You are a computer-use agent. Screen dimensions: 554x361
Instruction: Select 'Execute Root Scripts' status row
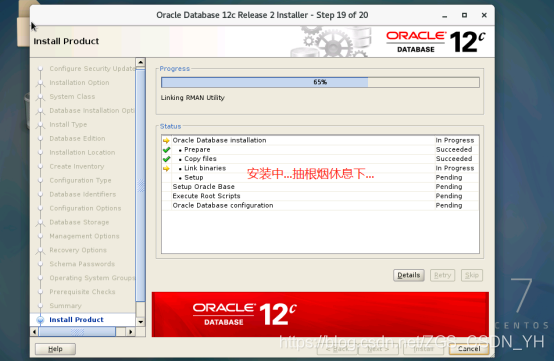(320, 196)
